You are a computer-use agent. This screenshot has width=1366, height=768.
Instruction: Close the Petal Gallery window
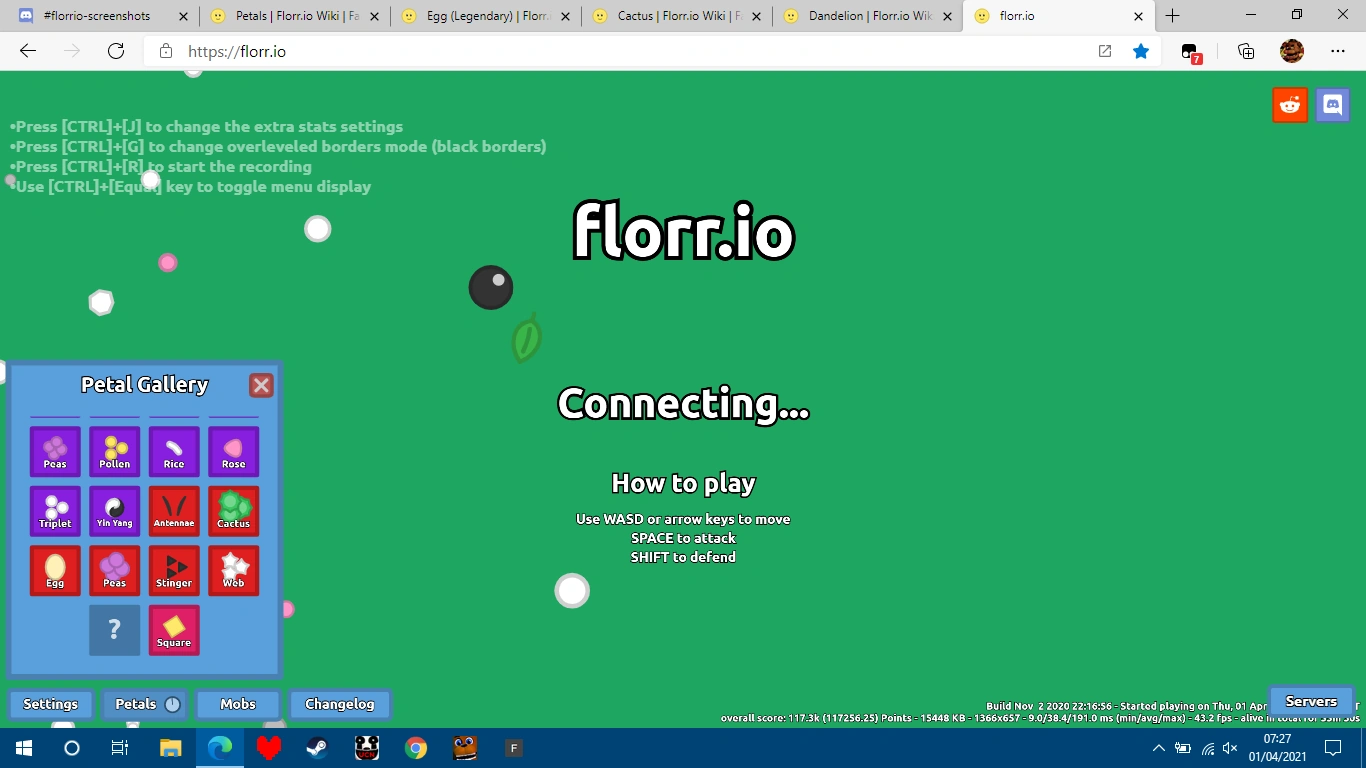point(261,384)
